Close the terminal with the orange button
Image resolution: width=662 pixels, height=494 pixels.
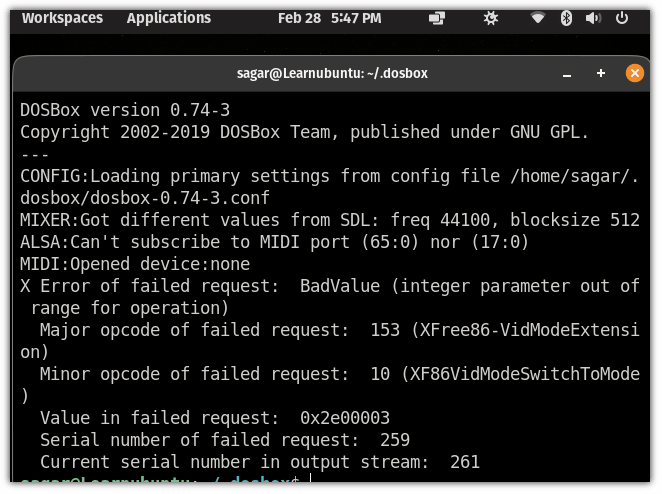point(634,73)
